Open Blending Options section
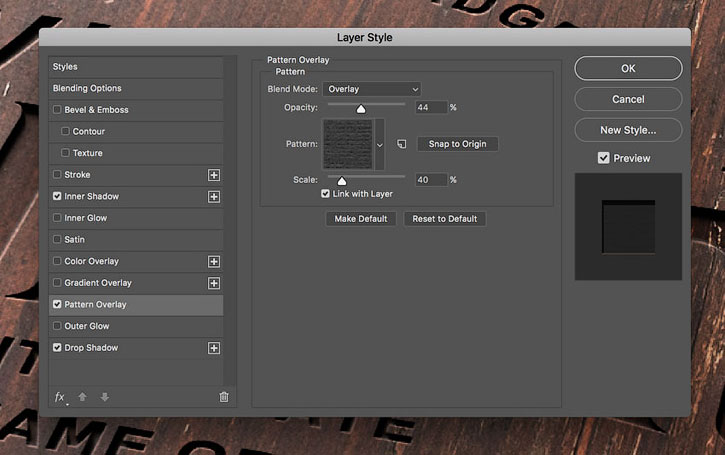The width and height of the screenshot is (725, 455). (x=136, y=88)
